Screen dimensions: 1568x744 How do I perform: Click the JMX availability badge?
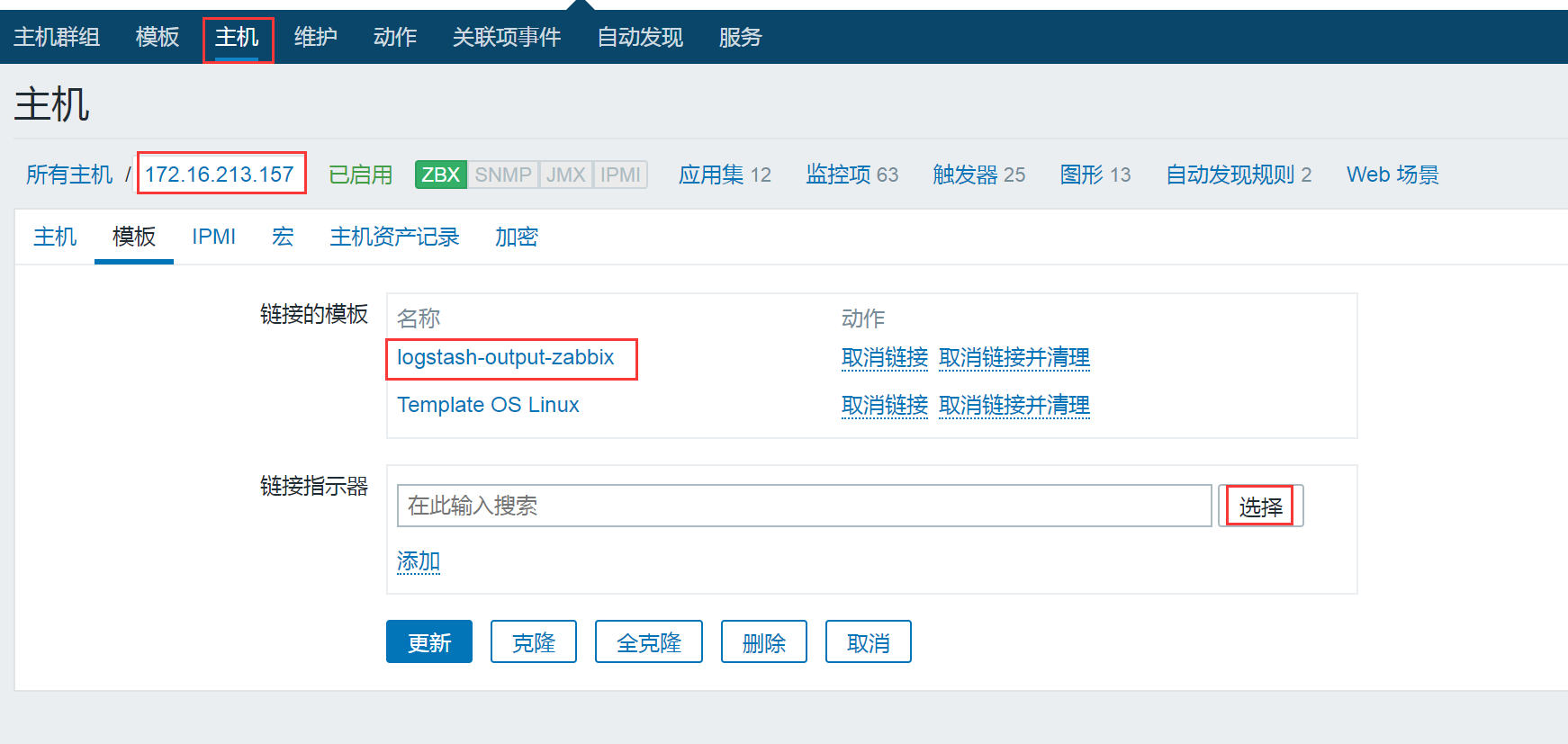566,175
